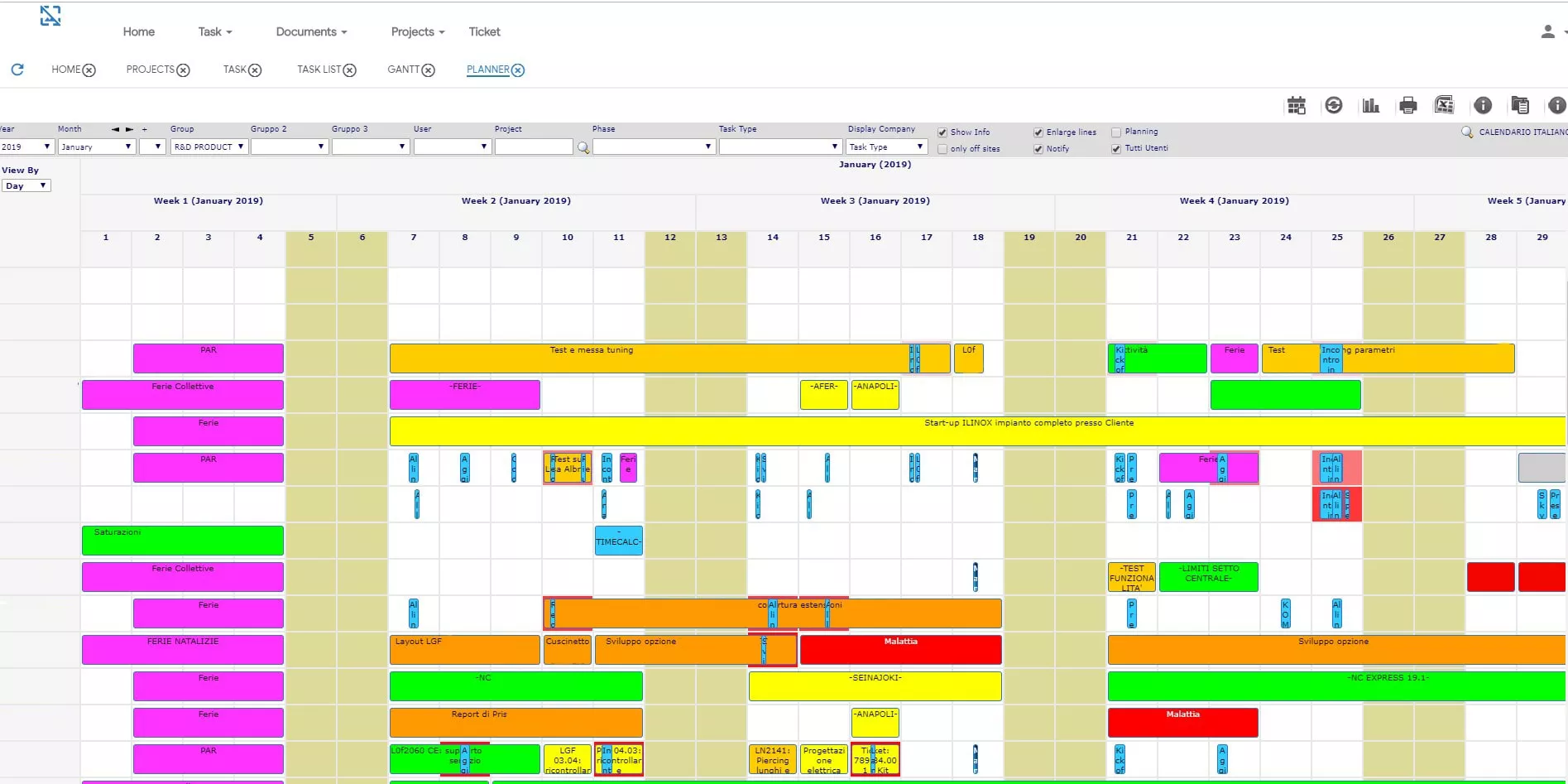Go to next month arrow
The width and height of the screenshot is (1568, 784).
click(130, 129)
